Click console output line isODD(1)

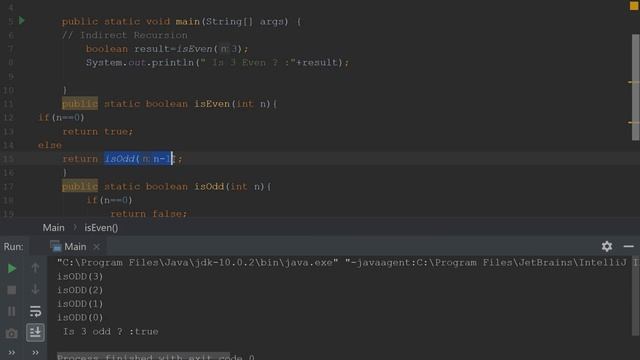tap(80, 304)
